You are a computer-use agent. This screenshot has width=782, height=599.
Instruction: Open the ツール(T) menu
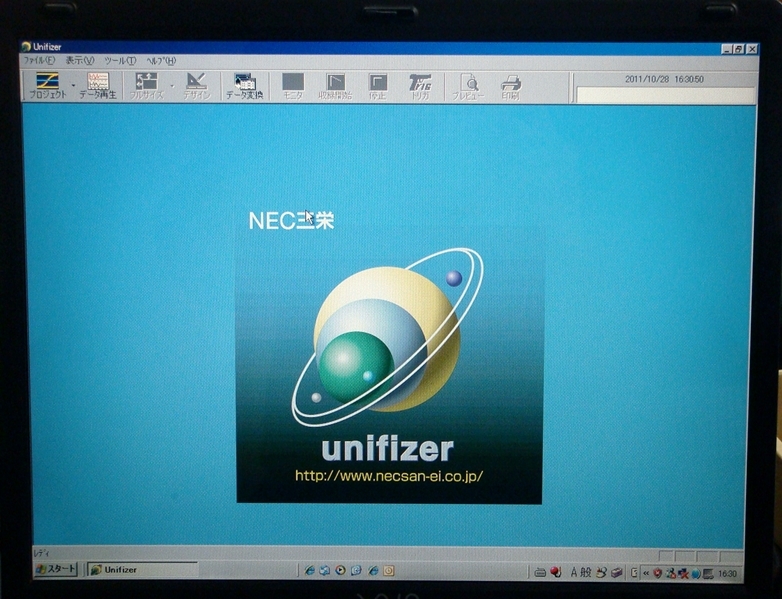120,60
